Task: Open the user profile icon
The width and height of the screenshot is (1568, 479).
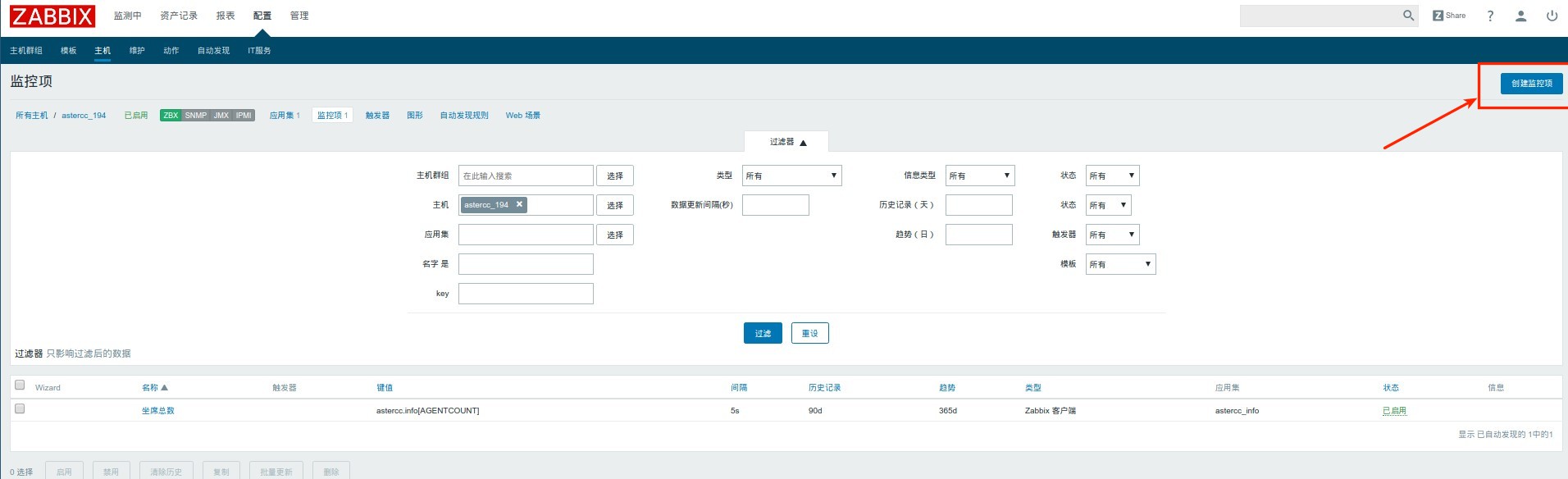Action: tap(1520, 16)
